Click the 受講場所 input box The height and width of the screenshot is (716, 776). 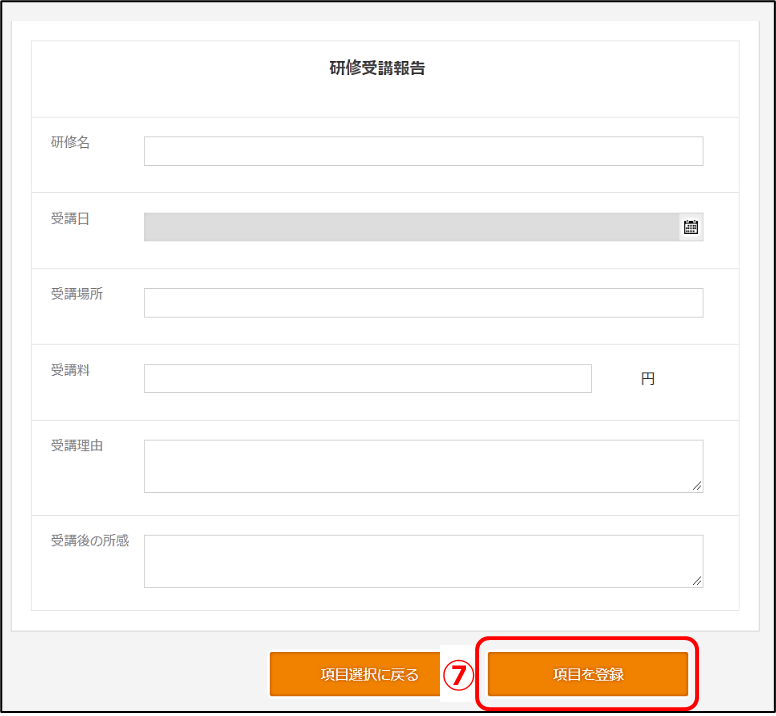(x=424, y=303)
